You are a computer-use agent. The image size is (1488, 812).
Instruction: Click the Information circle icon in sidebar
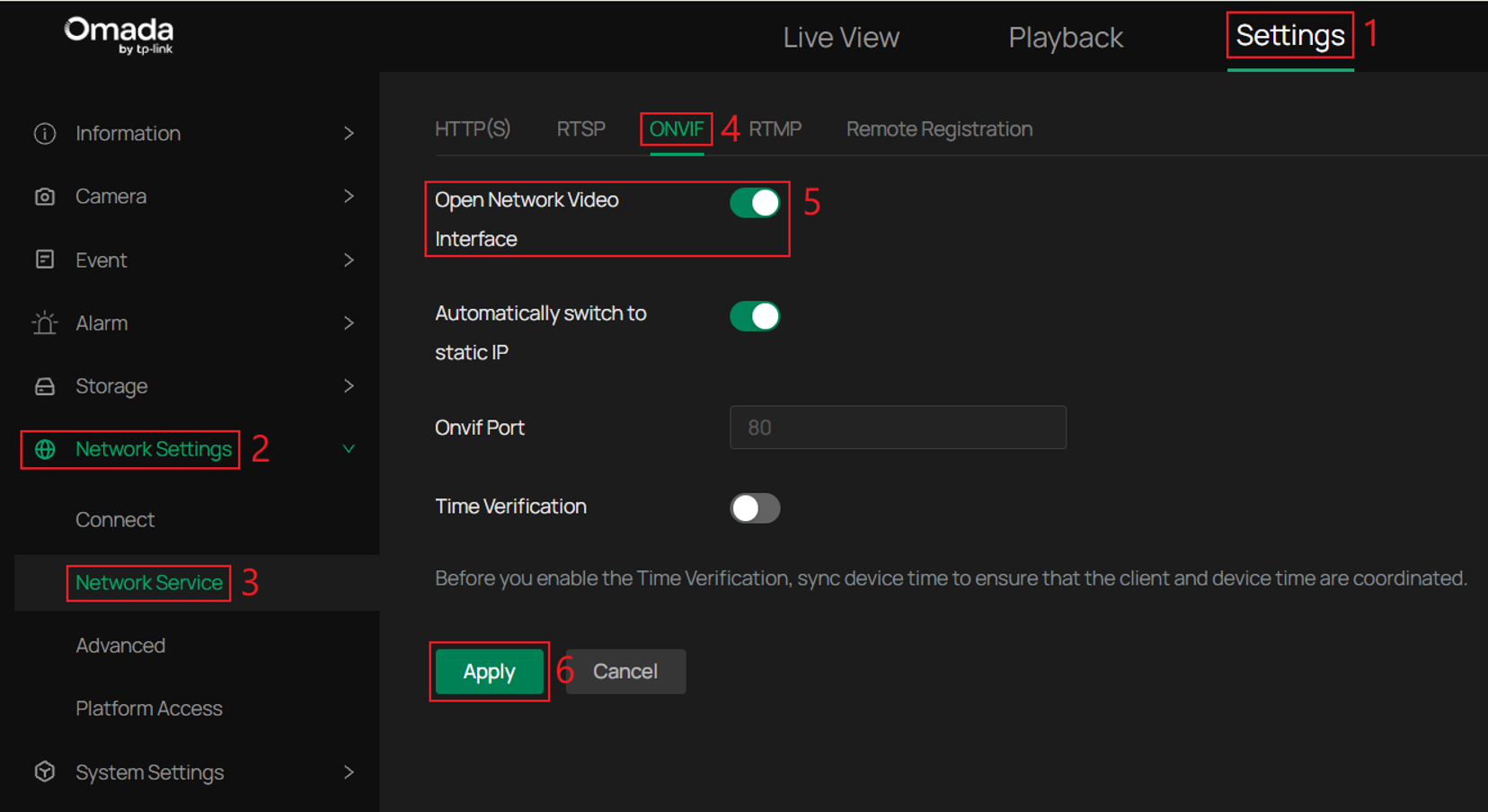tap(45, 134)
